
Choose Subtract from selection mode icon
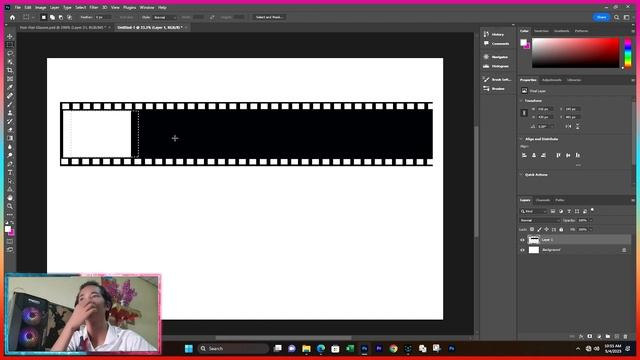pos(61,17)
